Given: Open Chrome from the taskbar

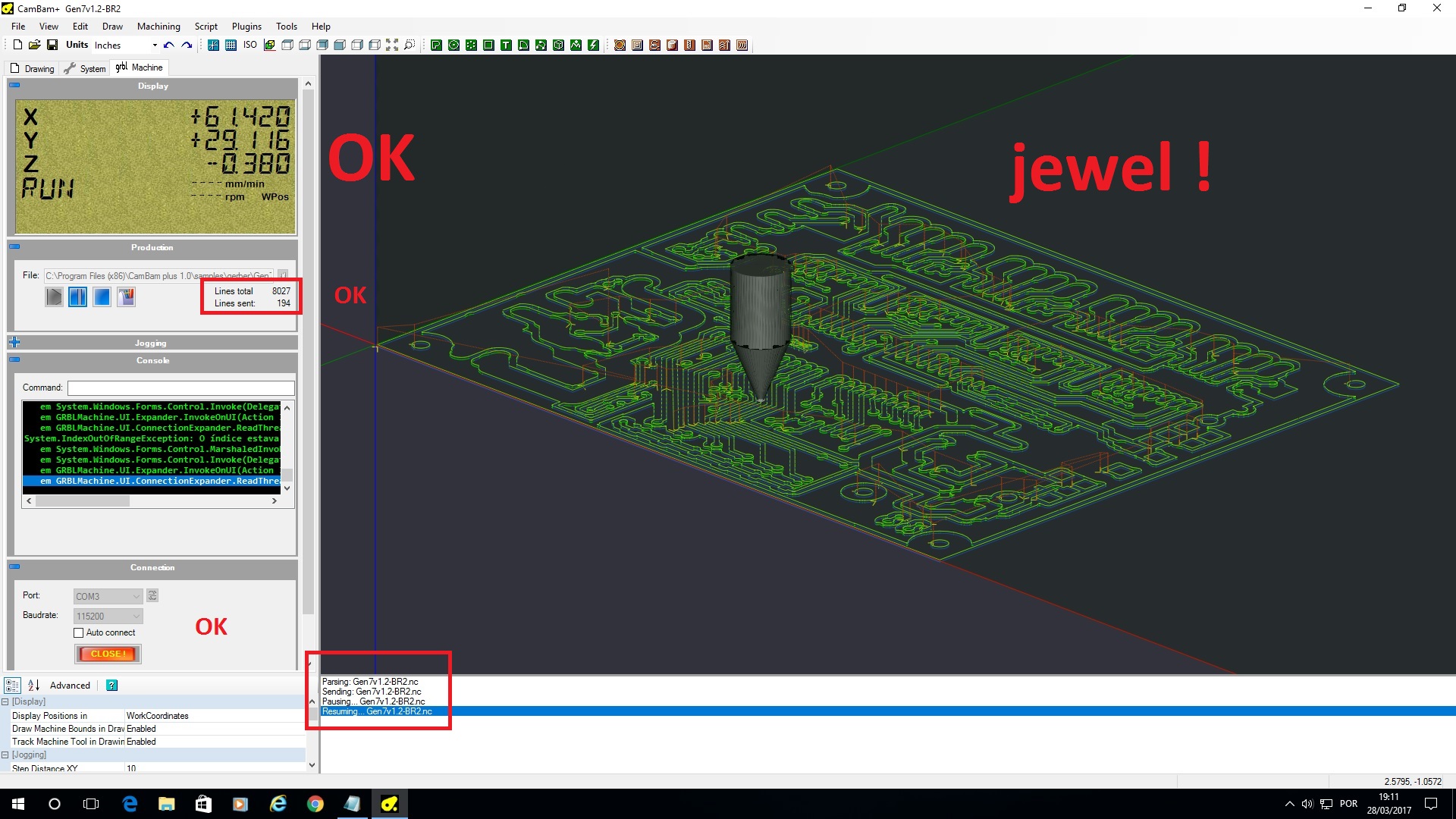Looking at the screenshot, I should 315,804.
